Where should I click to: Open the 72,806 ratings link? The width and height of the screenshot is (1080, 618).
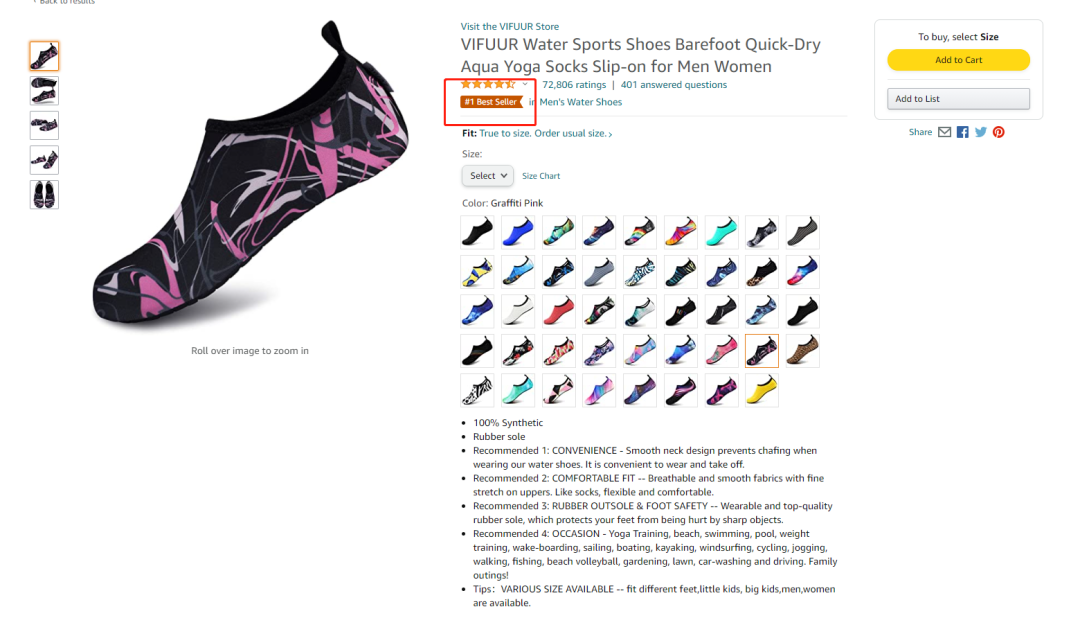(x=574, y=85)
